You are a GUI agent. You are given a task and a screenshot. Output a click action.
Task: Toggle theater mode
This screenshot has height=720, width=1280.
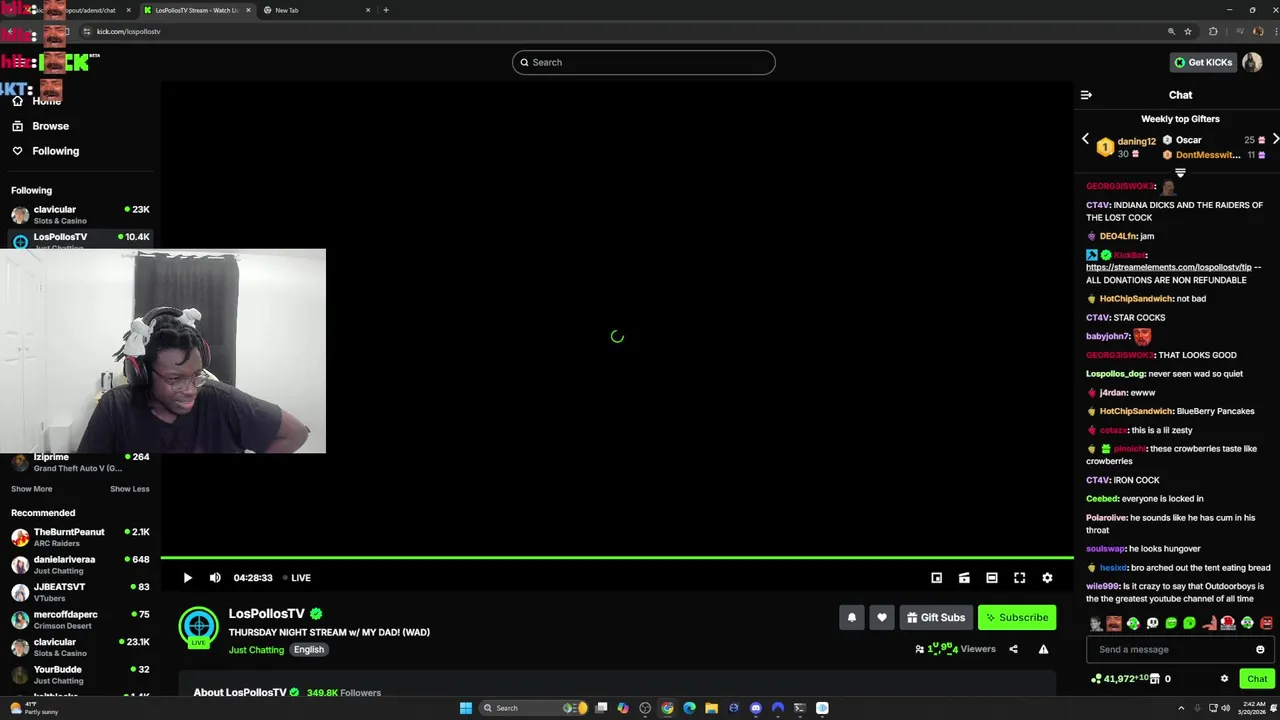click(992, 578)
